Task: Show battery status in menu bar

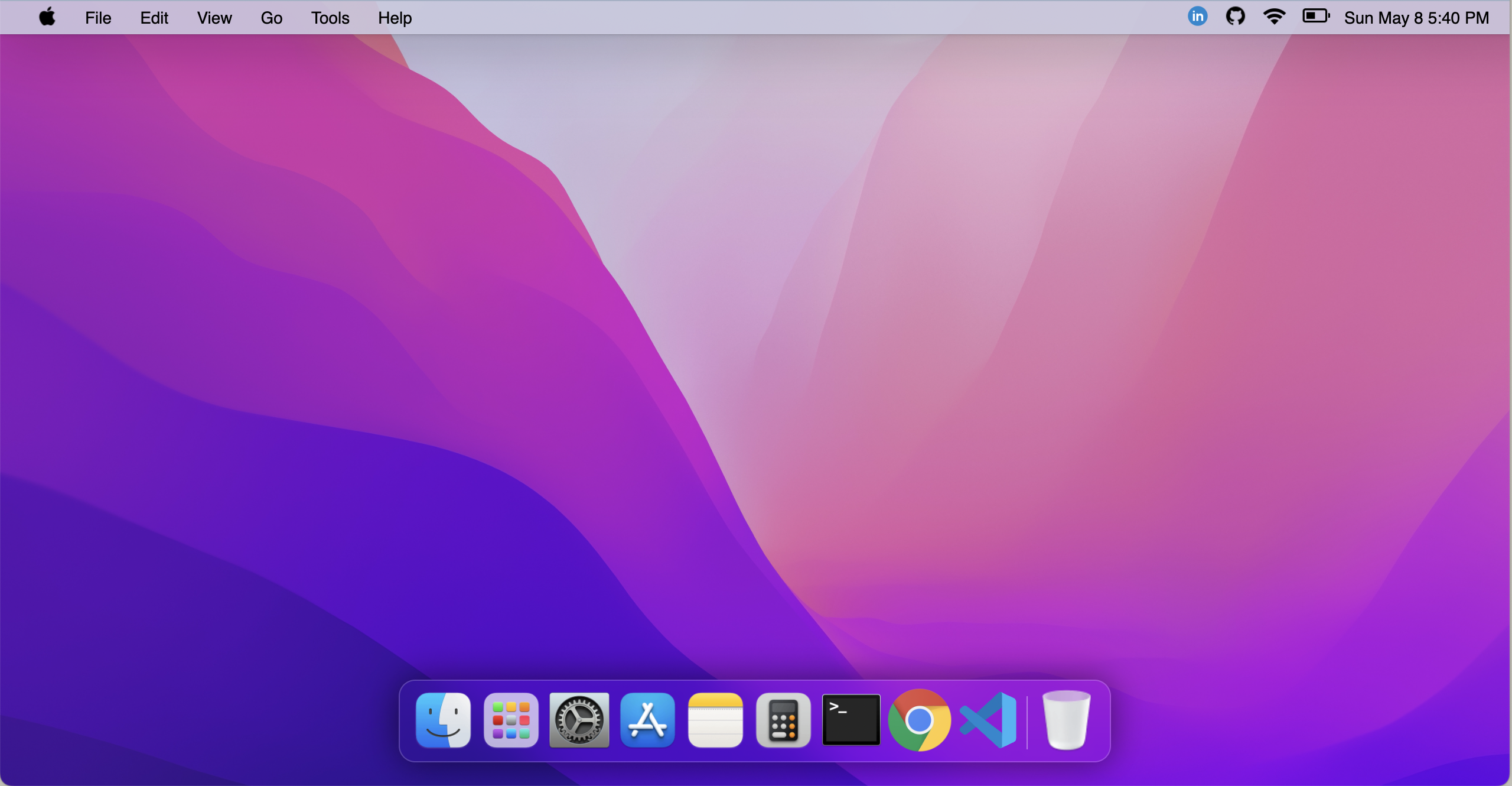Action: [x=1316, y=16]
